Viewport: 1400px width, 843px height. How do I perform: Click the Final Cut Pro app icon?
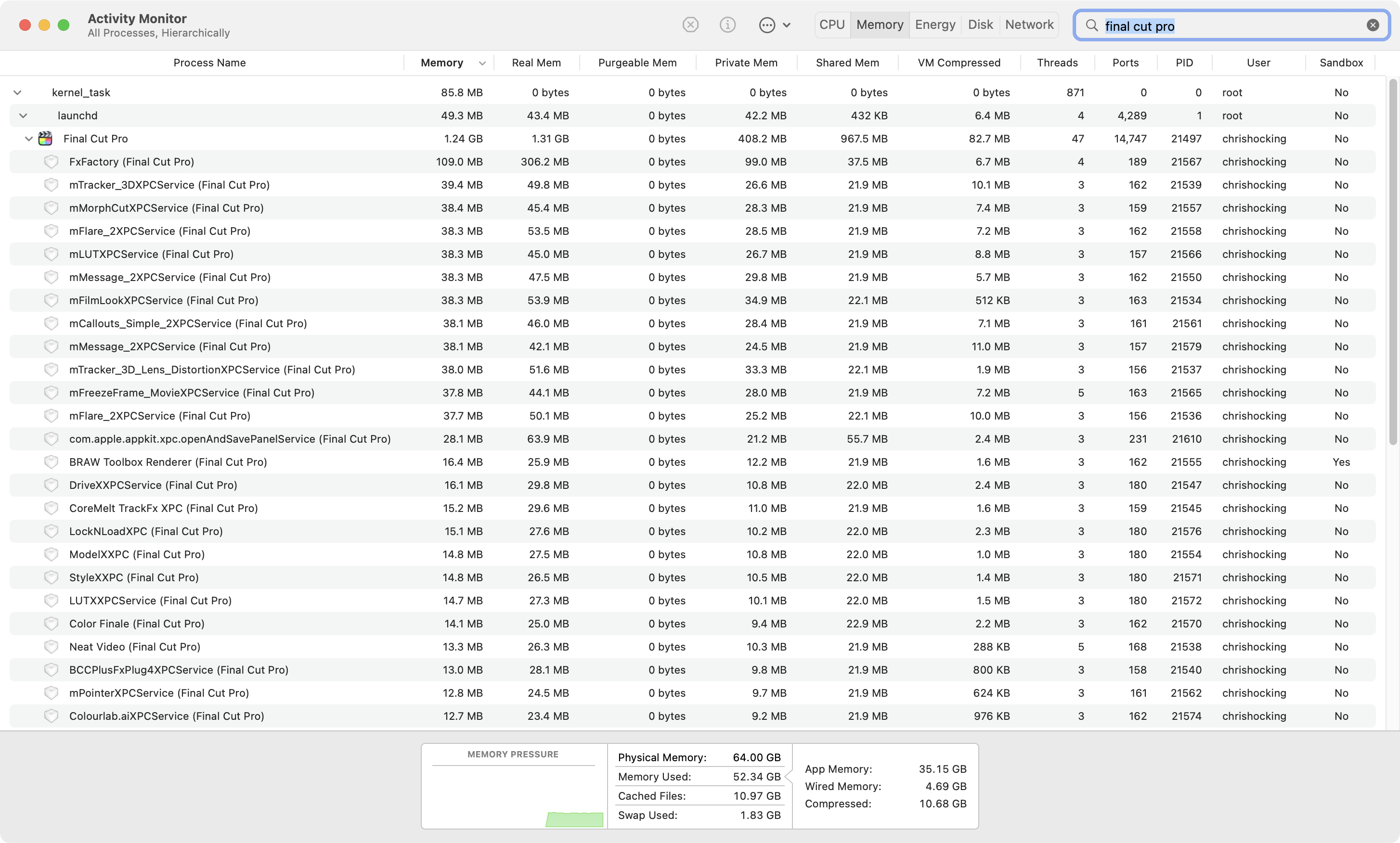click(45, 139)
